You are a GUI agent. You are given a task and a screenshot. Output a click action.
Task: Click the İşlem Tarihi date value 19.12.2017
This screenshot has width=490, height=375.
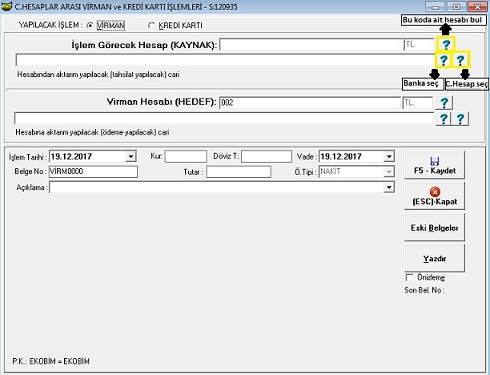click(71, 156)
